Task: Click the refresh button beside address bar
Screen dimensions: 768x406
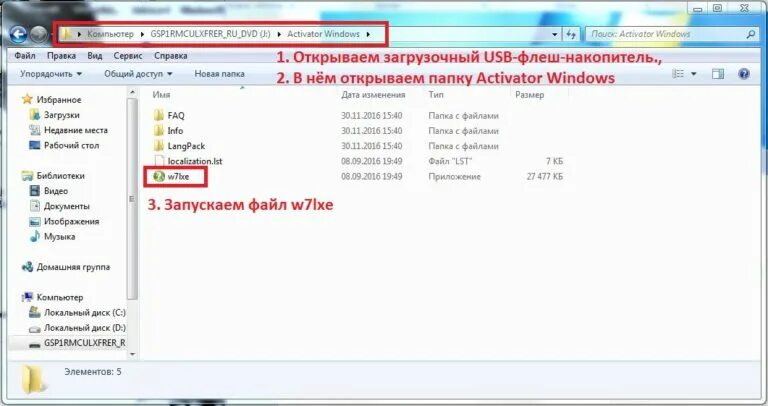Action: pyautogui.click(x=571, y=34)
